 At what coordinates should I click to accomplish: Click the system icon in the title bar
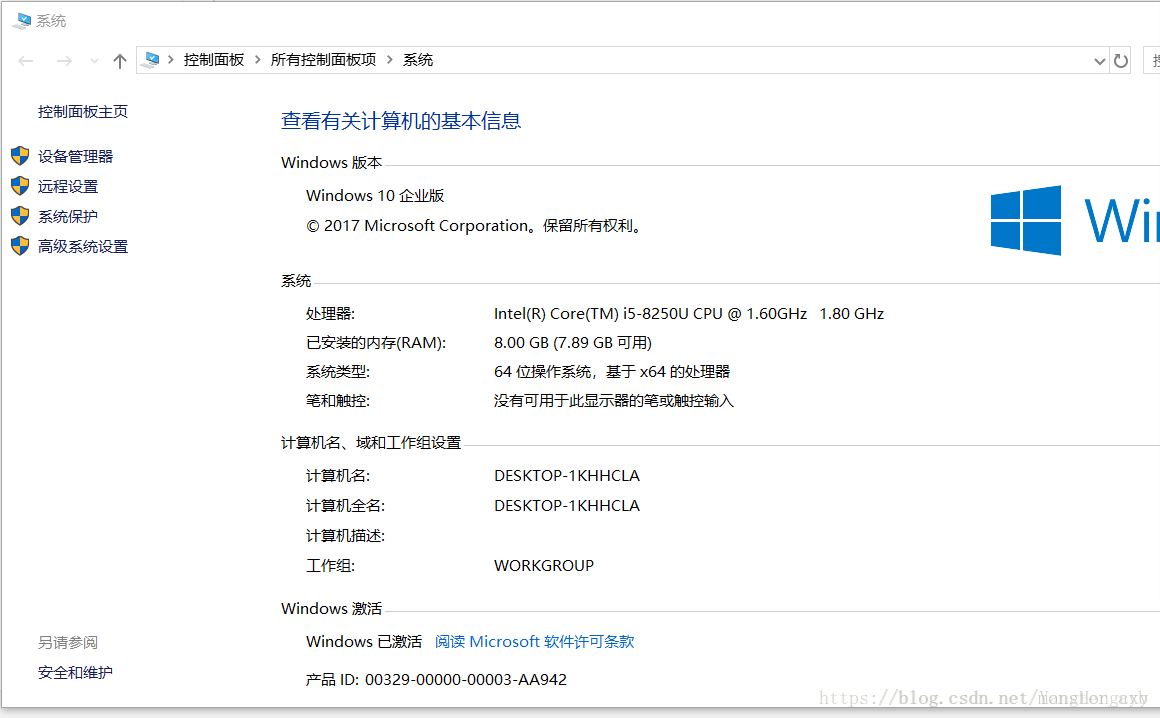coord(22,21)
